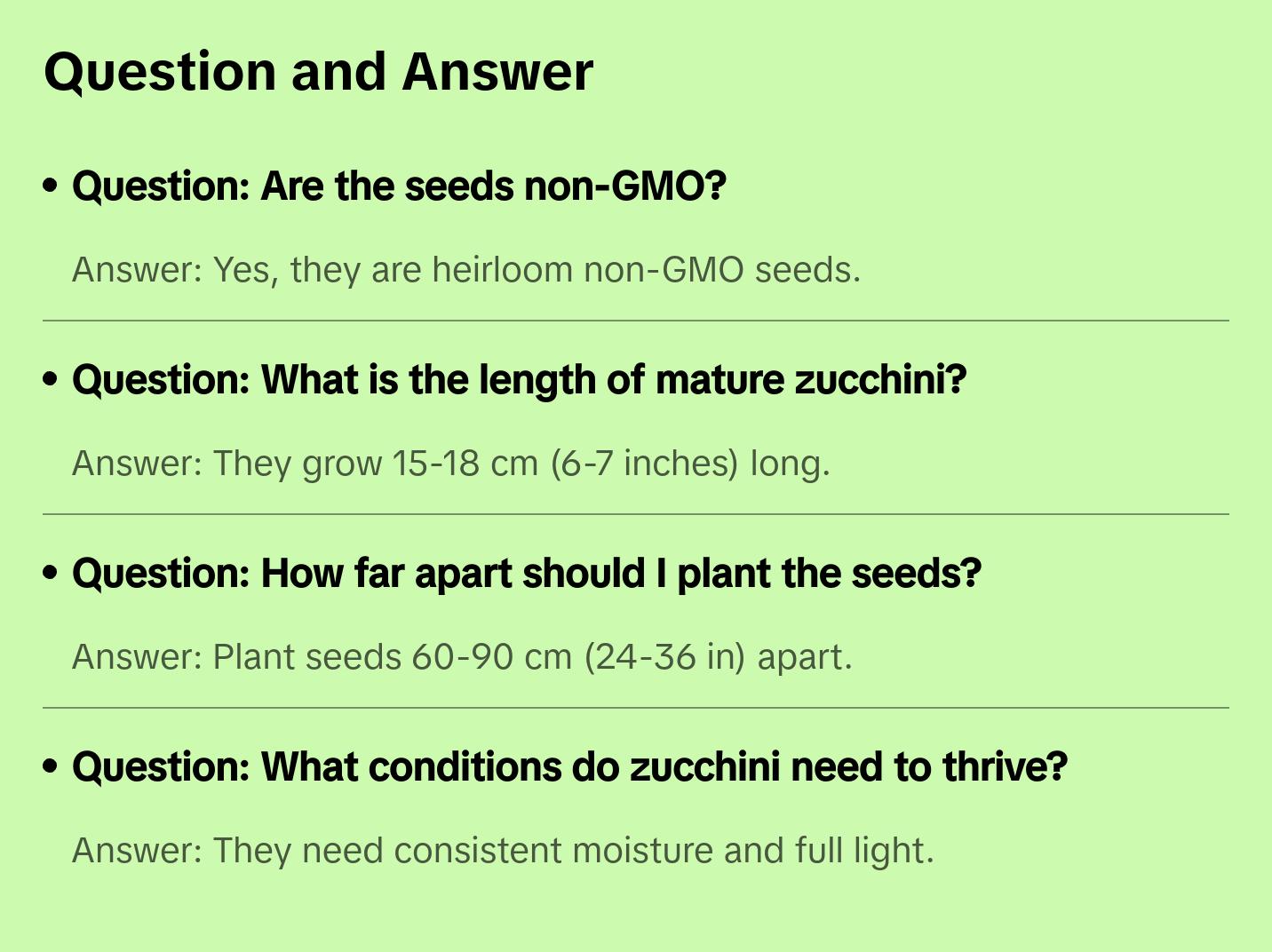Click the divider below the seed spacing answer
1272x952 pixels.
tap(636, 708)
